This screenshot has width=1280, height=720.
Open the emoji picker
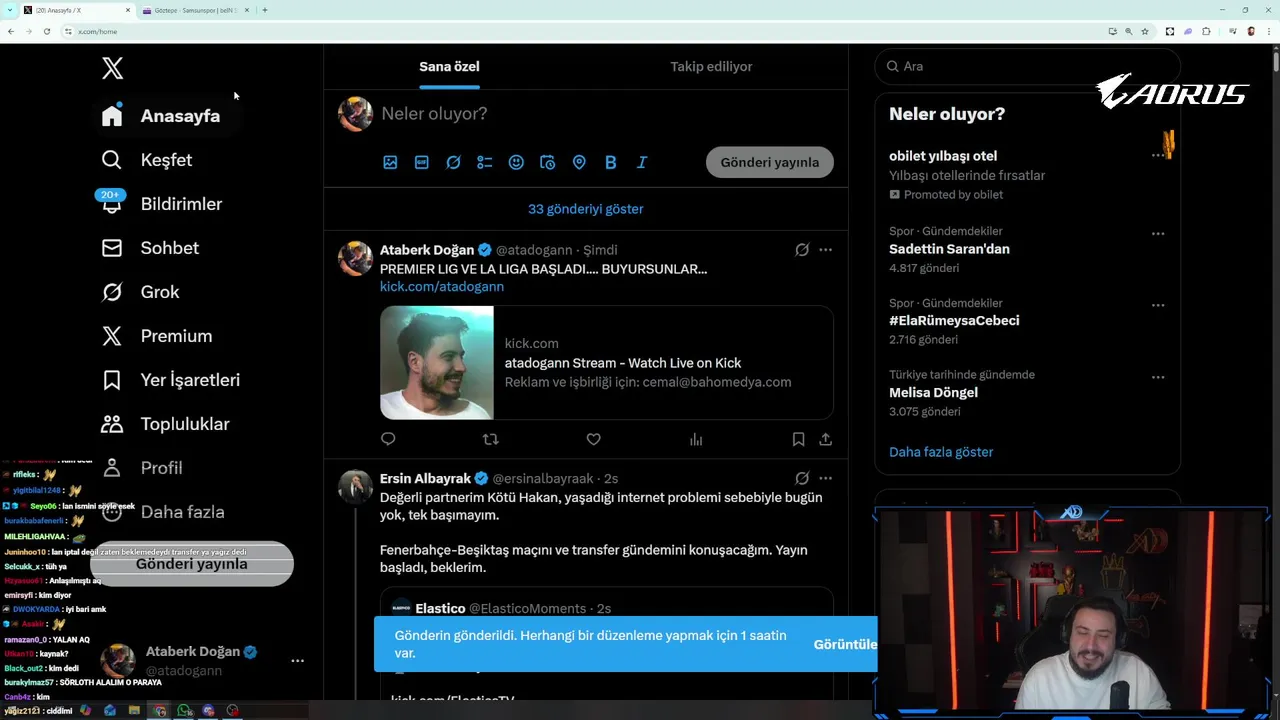[516, 162]
